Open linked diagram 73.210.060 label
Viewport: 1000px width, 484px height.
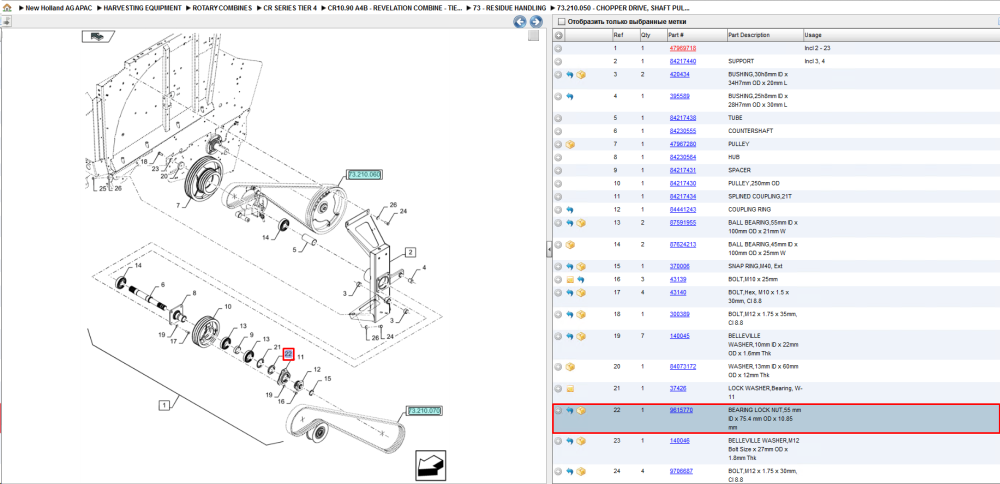point(364,175)
